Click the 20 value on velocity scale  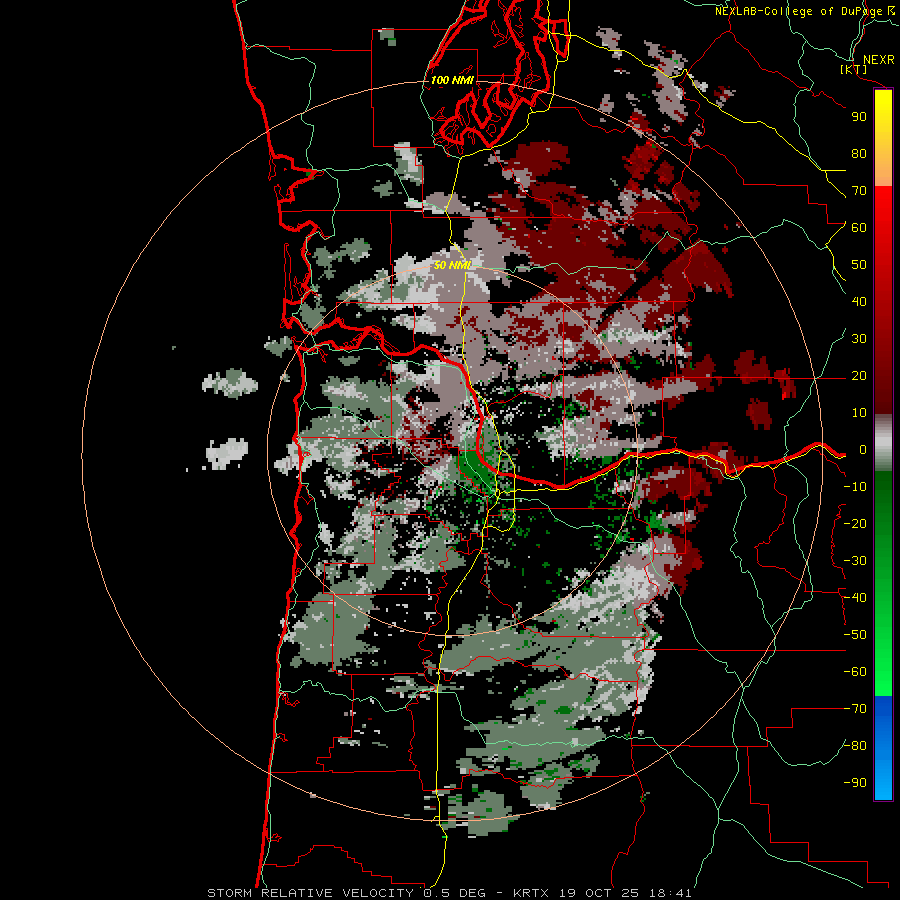click(859, 376)
